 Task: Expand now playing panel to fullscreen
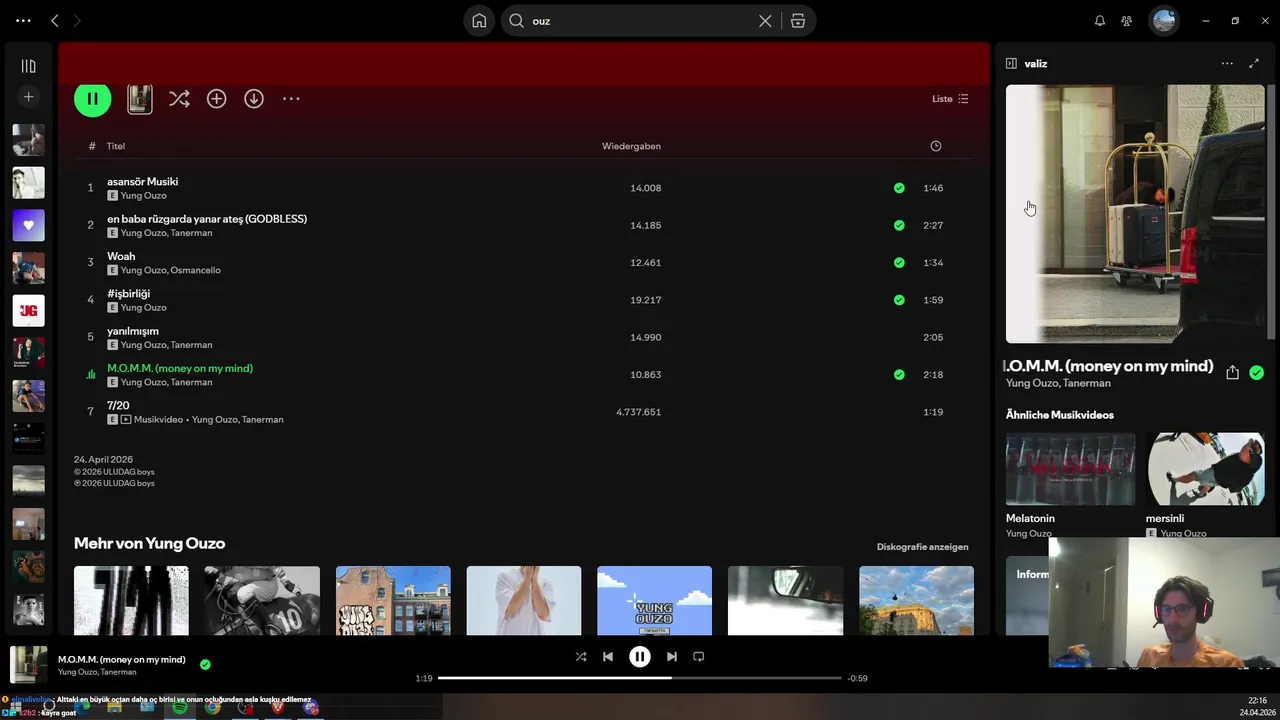[1254, 63]
